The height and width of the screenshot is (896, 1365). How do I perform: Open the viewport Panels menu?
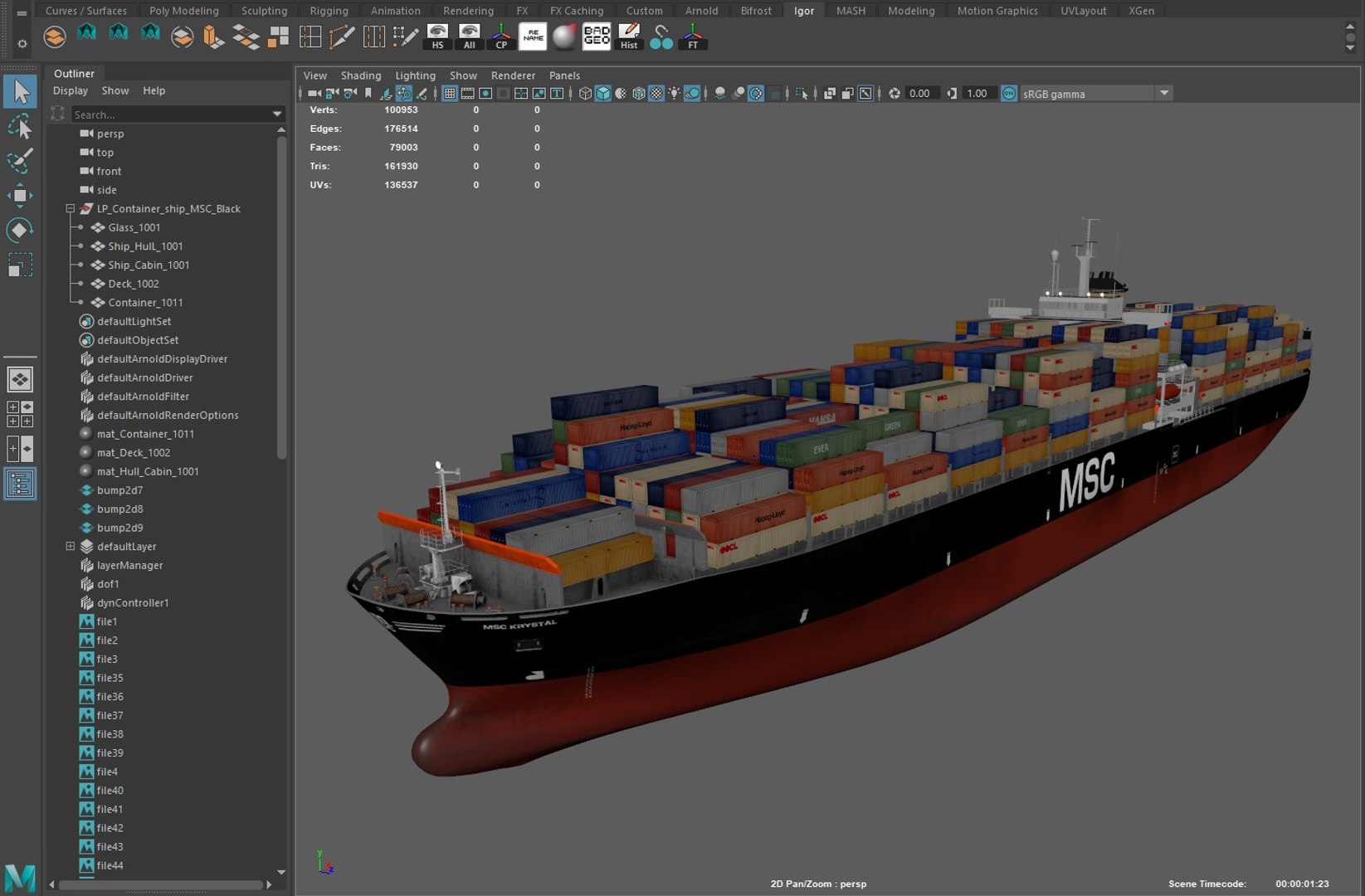(x=564, y=75)
